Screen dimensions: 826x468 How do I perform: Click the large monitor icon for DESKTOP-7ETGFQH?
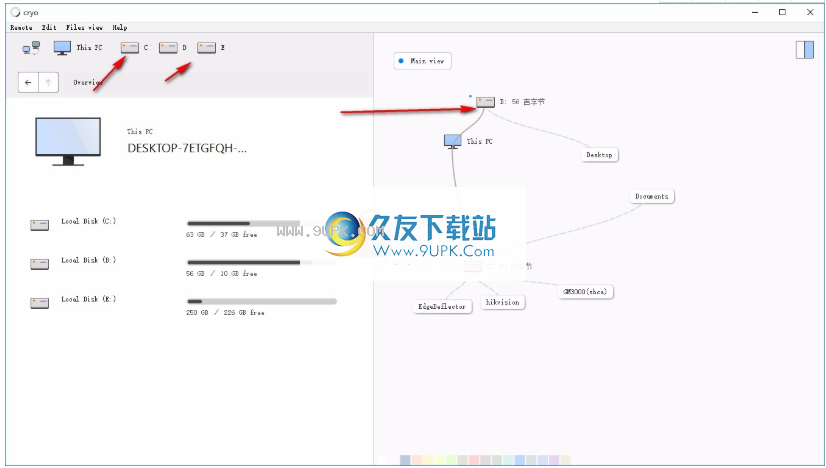point(68,141)
